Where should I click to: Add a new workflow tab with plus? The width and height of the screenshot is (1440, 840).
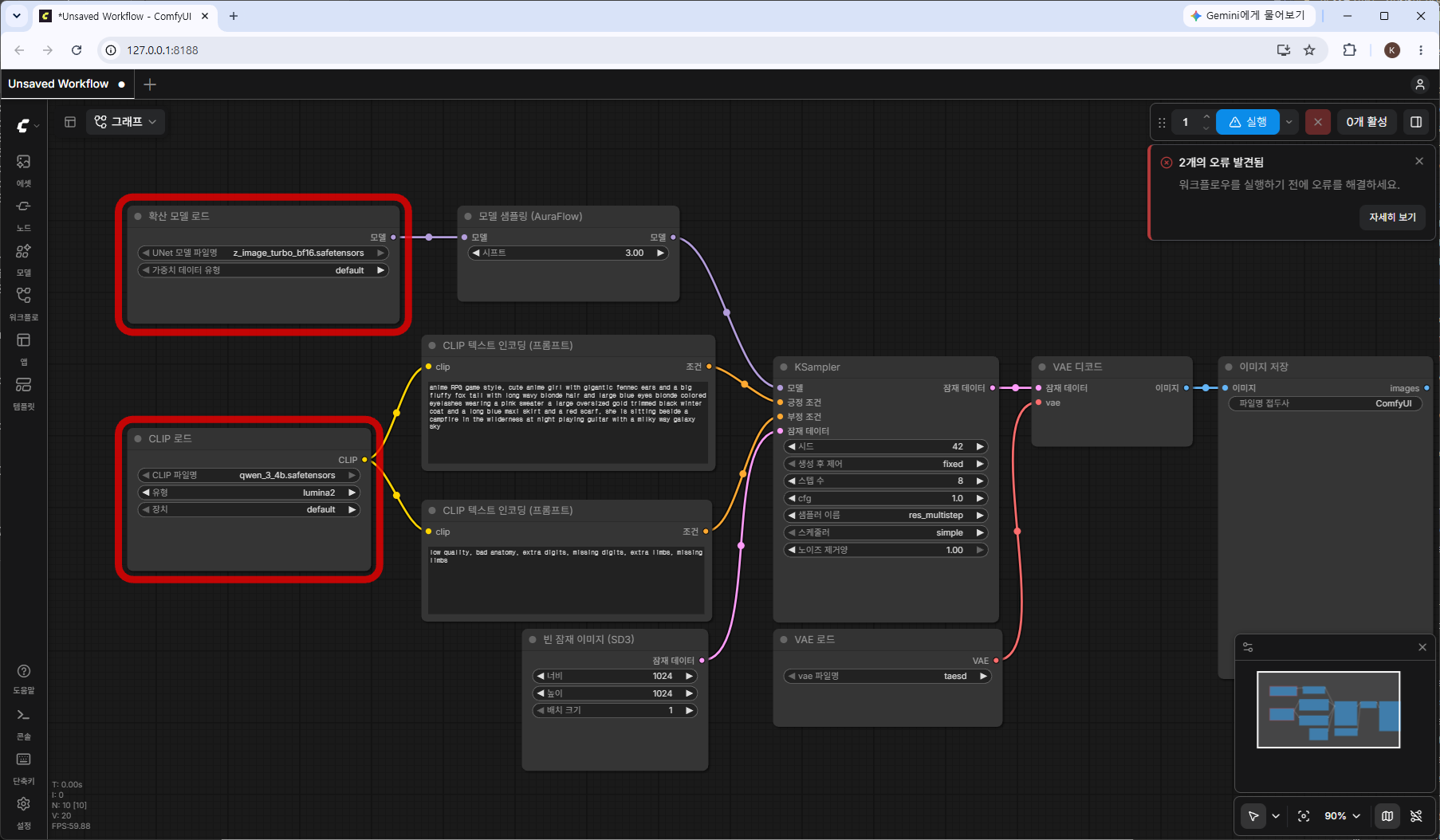(150, 84)
